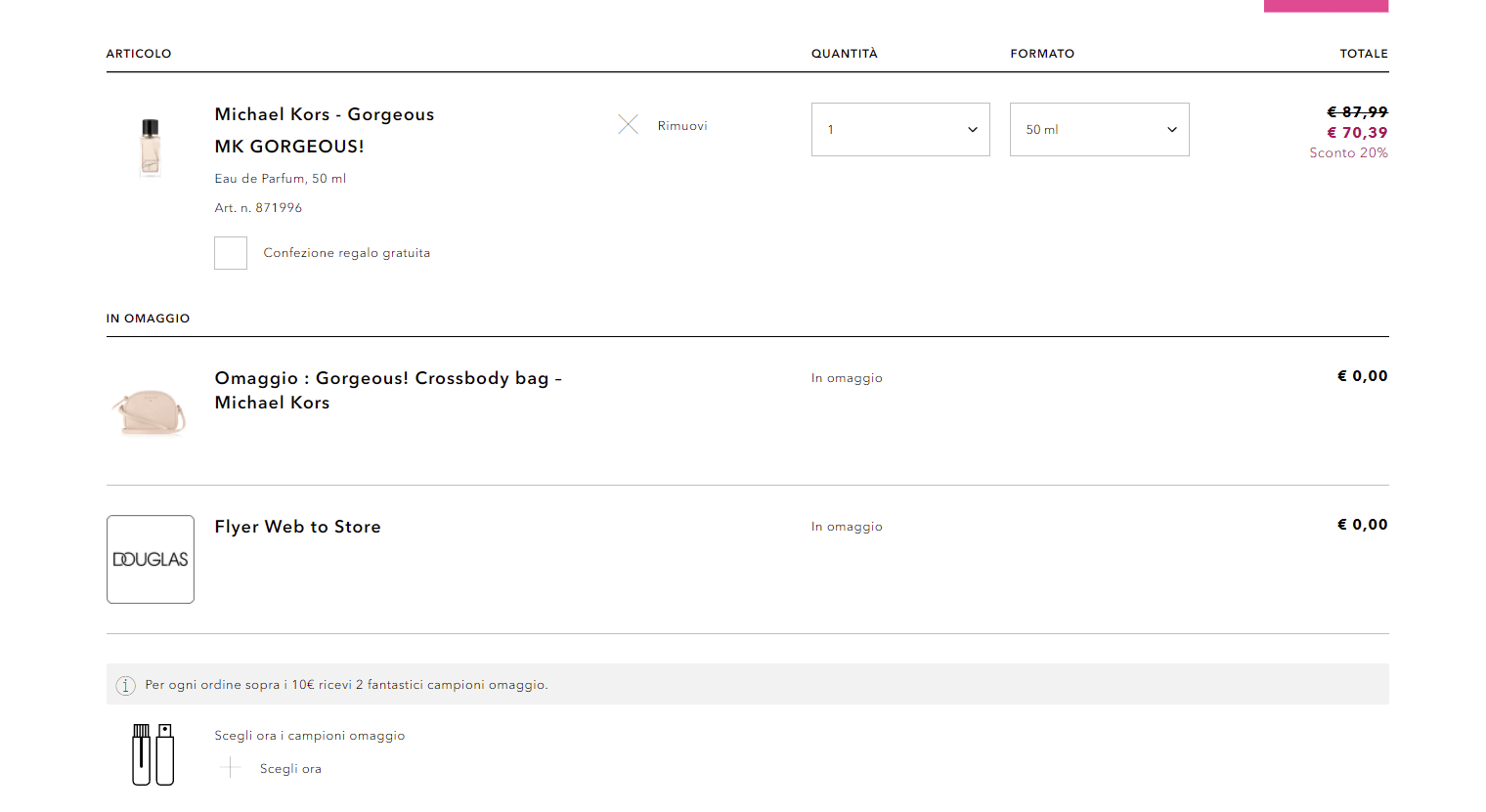Open the Michael Kors - Gorgeous product title

[x=325, y=114]
